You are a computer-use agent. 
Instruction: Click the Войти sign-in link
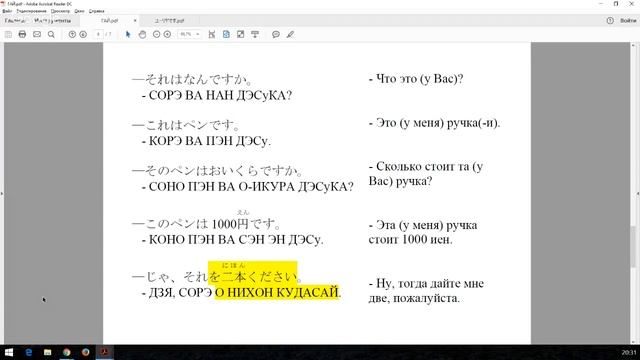pyautogui.click(x=628, y=20)
